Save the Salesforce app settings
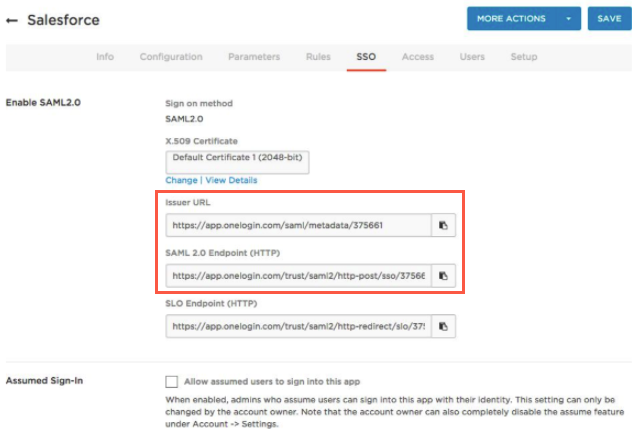Screen dimensions: 636x435 (x=609, y=19)
